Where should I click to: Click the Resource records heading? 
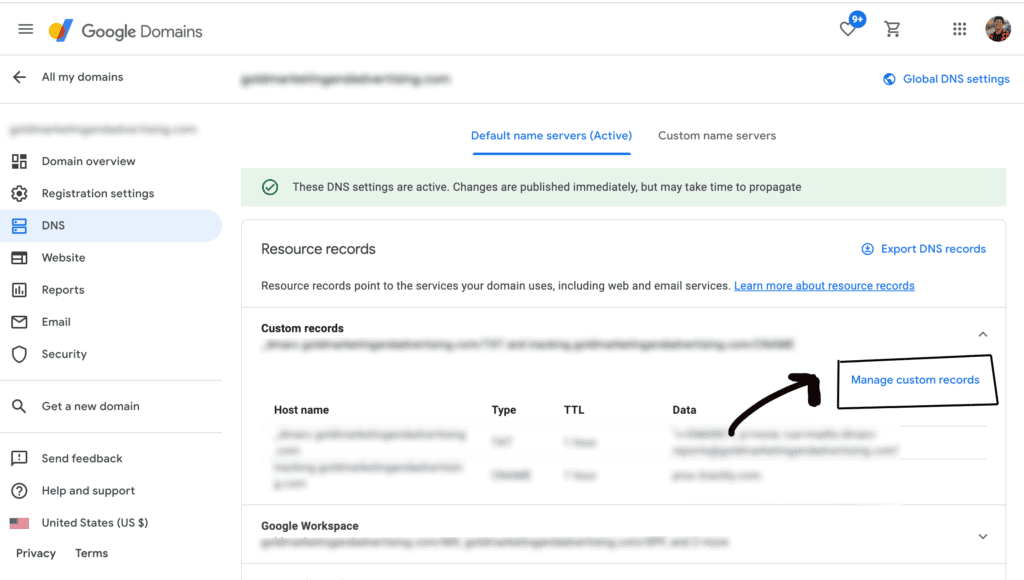[x=318, y=249]
